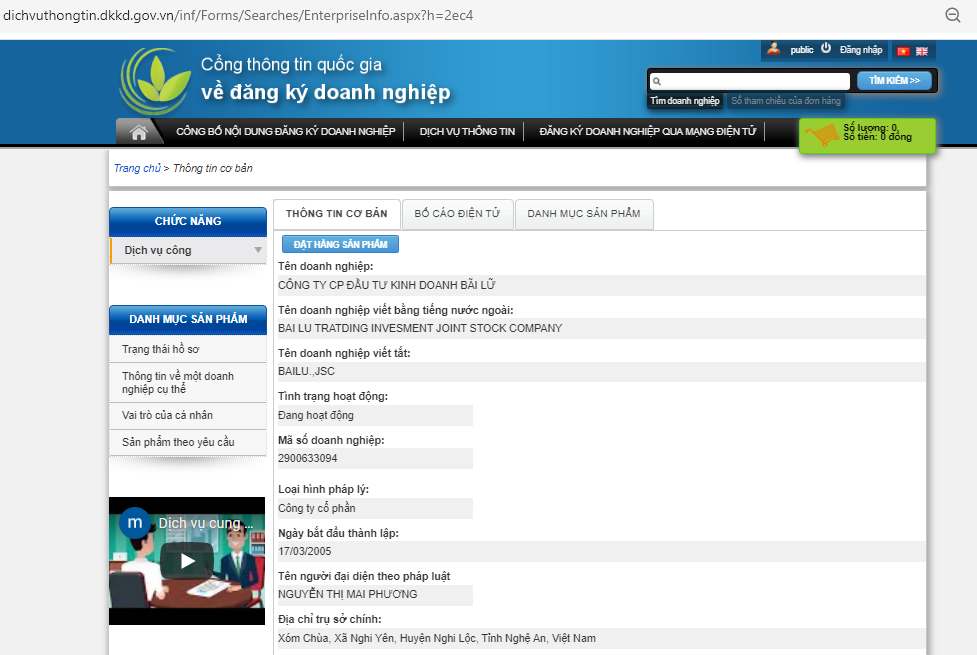Viewport: 977px width, 655px height.
Task: Click the home icon in navigation bar
Action: (x=139, y=132)
